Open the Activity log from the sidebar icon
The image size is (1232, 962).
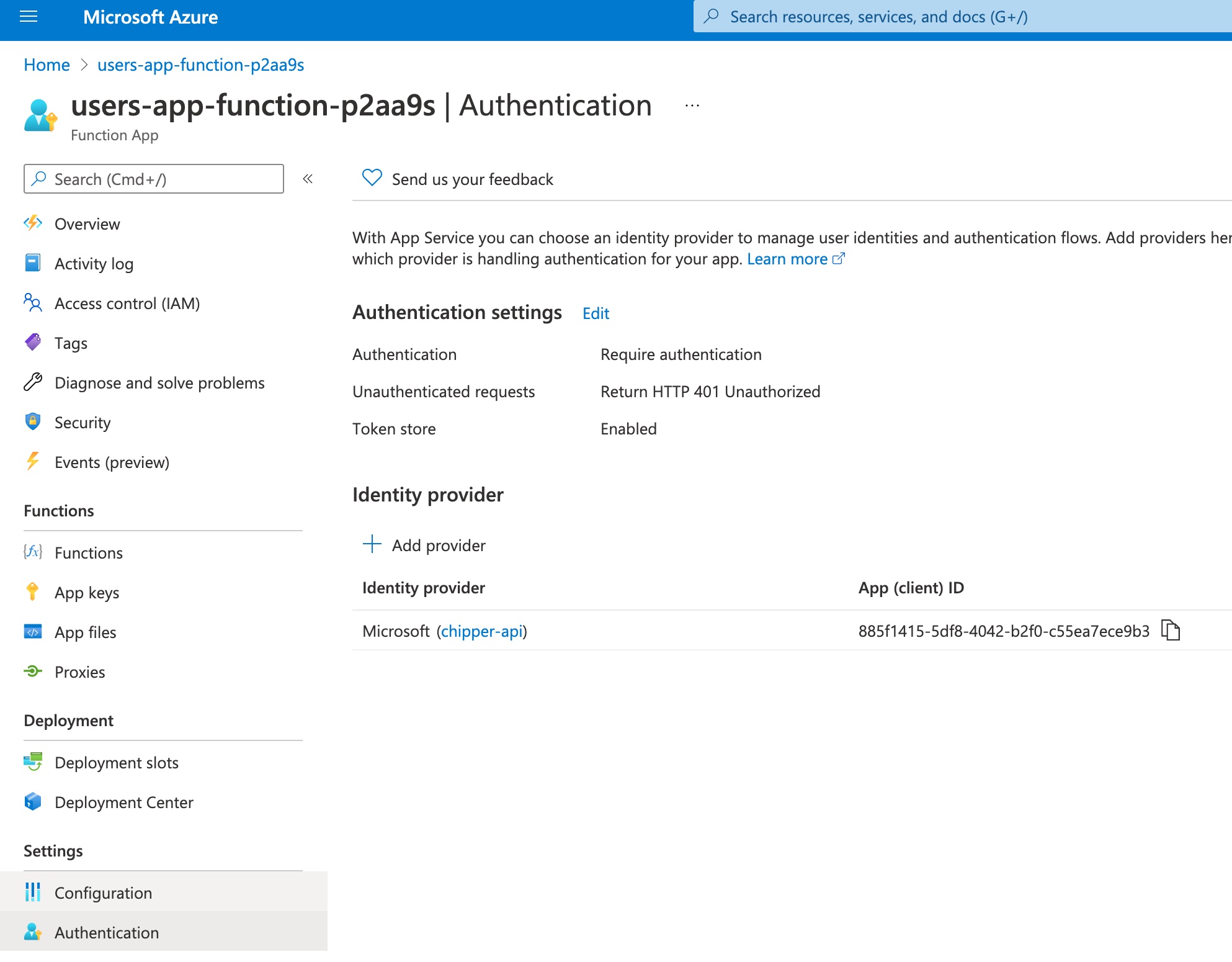[x=33, y=263]
